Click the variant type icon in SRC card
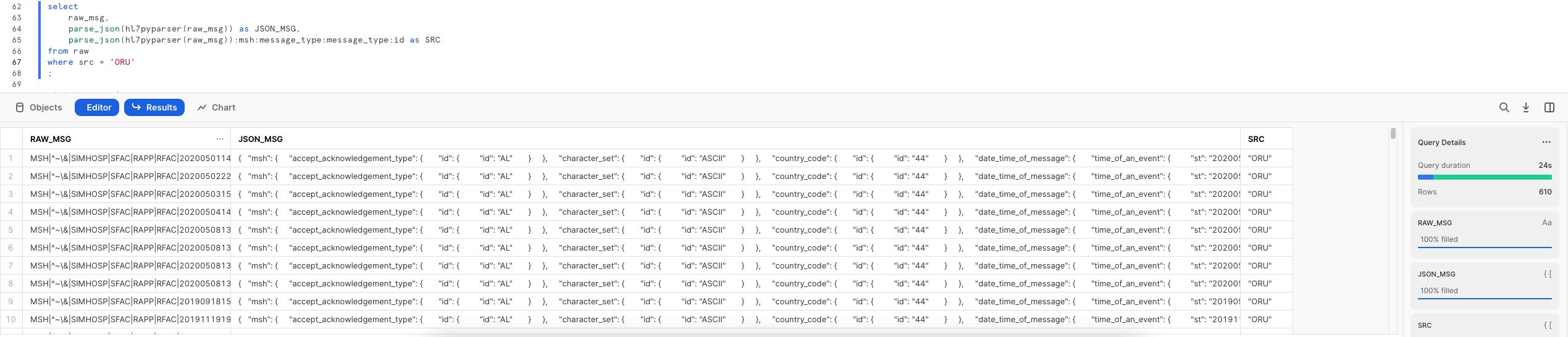The height and width of the screenshot is (337, 1568). coord(1547,325)
